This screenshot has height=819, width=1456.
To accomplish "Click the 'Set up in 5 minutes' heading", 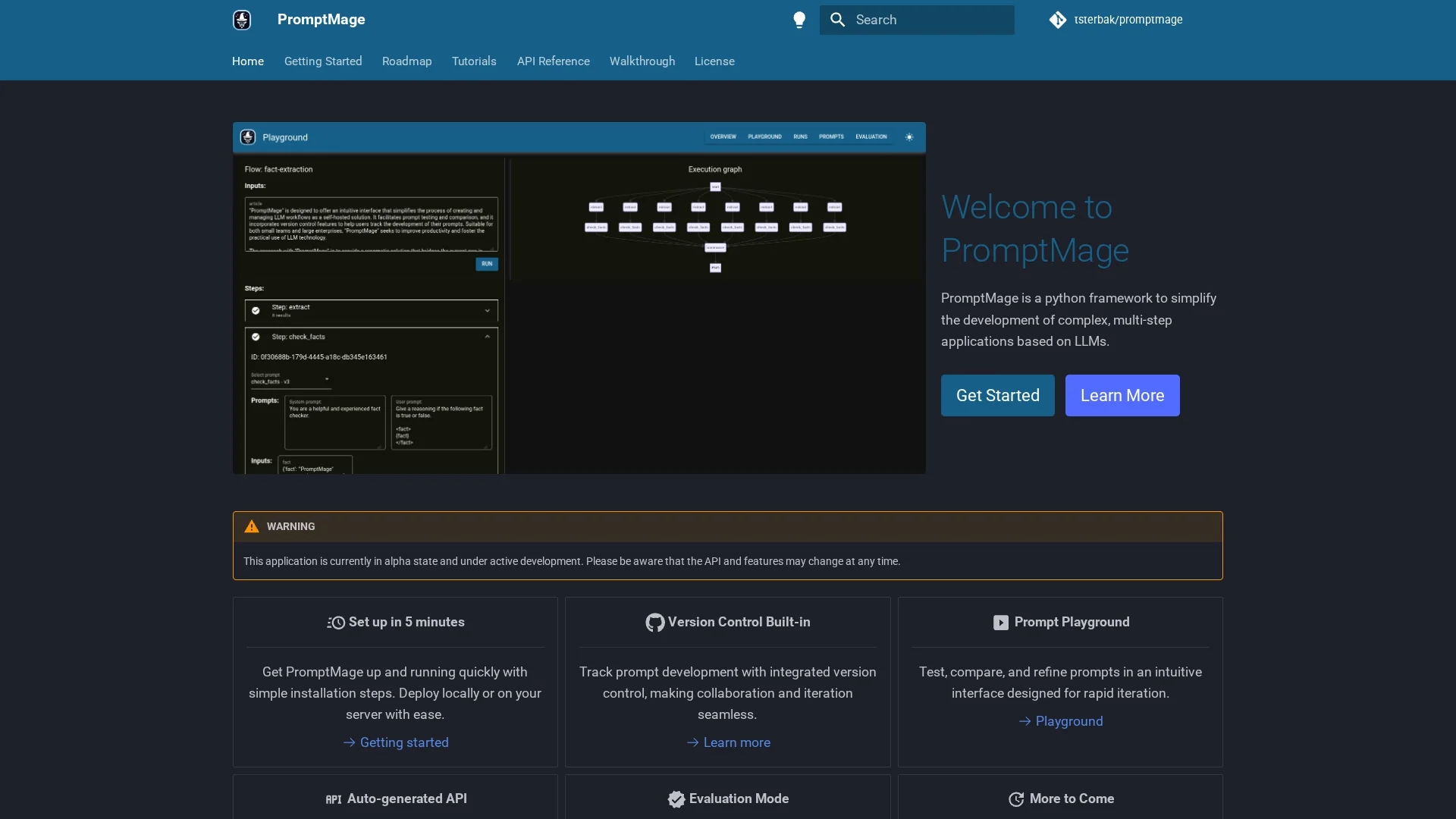I will (x=406, y=622).
